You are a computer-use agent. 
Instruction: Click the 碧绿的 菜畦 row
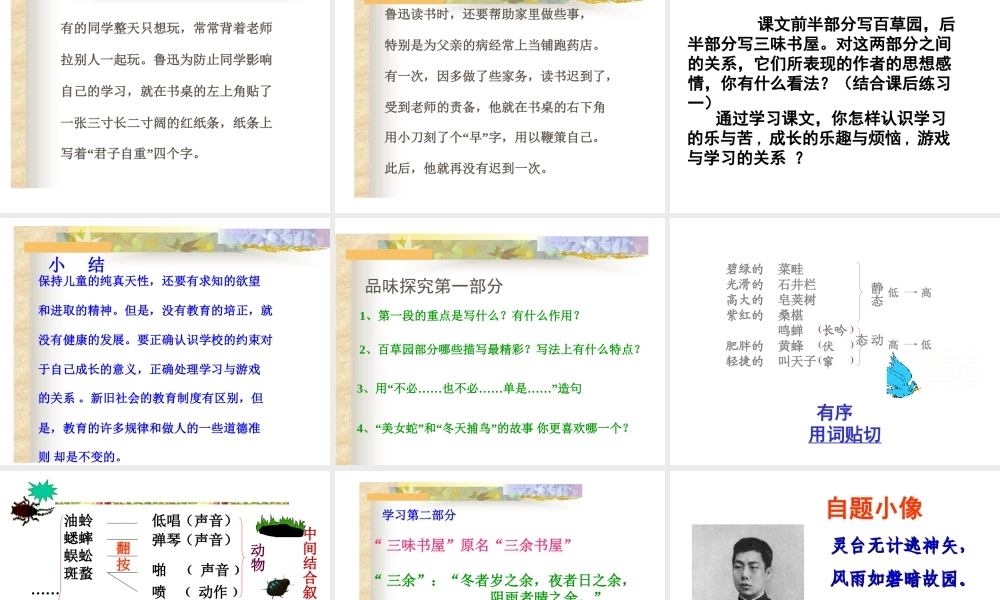764,269
